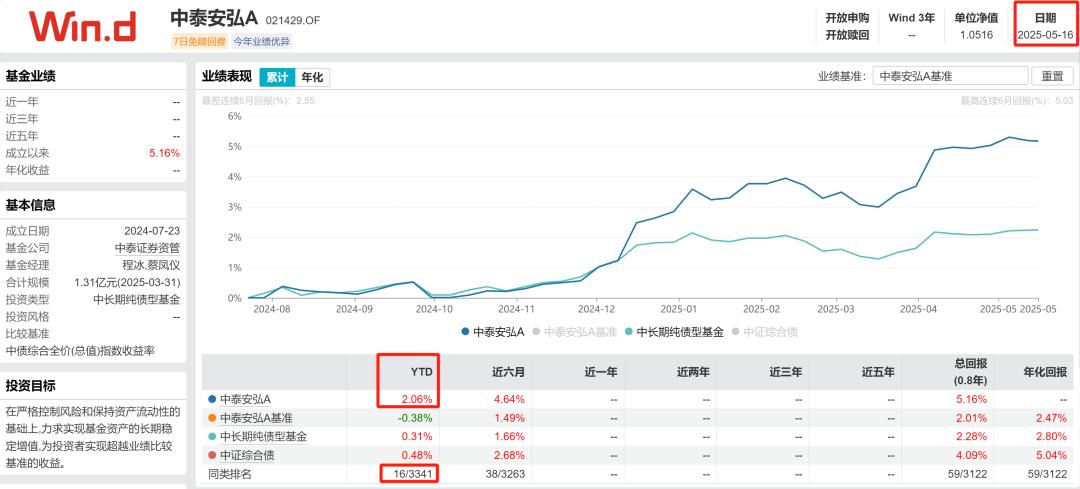This screenshot has width=1080, height=489.
Task: Click the 重置 reset button
Action: (1052, 76)
